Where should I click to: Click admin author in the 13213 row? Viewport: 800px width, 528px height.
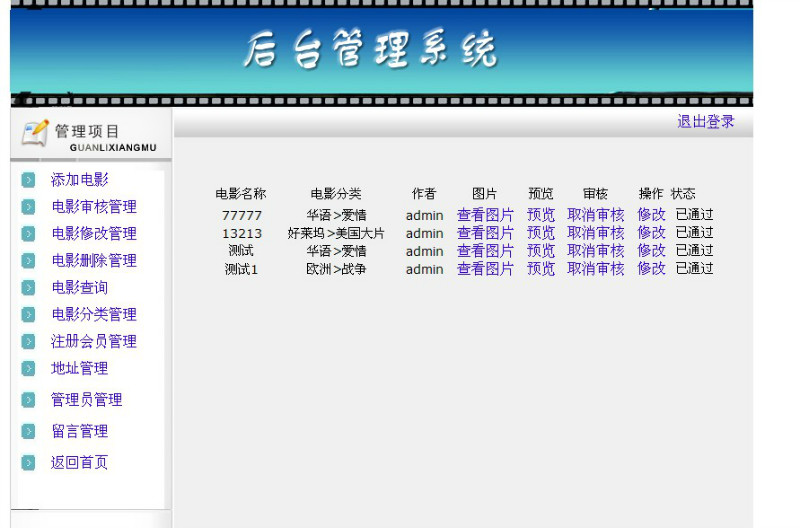pyautogui.click(x=424, y=234)
